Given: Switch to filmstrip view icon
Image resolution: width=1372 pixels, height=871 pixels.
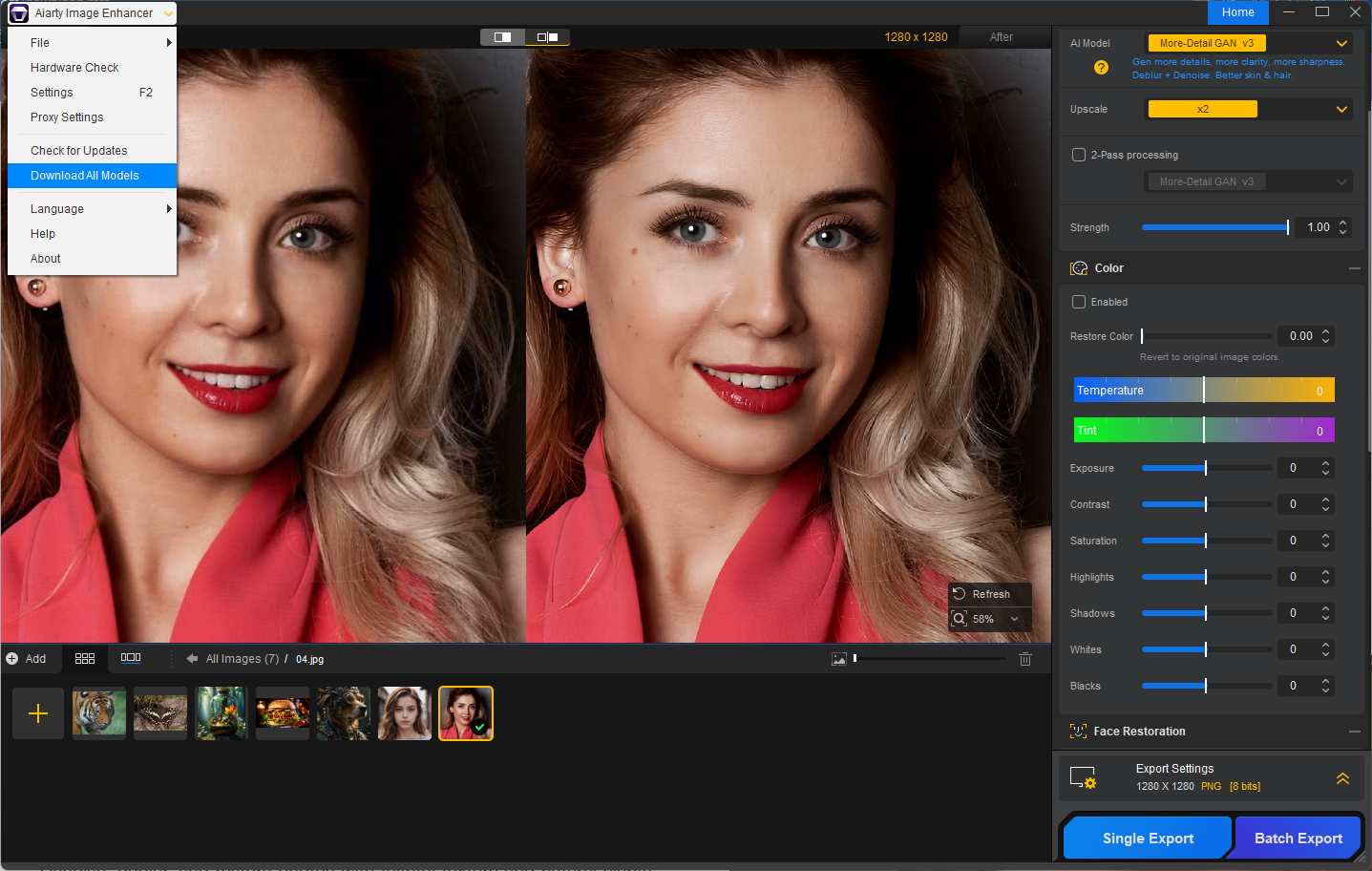Looking at the screenshot, I should click(x=131, y=658).
